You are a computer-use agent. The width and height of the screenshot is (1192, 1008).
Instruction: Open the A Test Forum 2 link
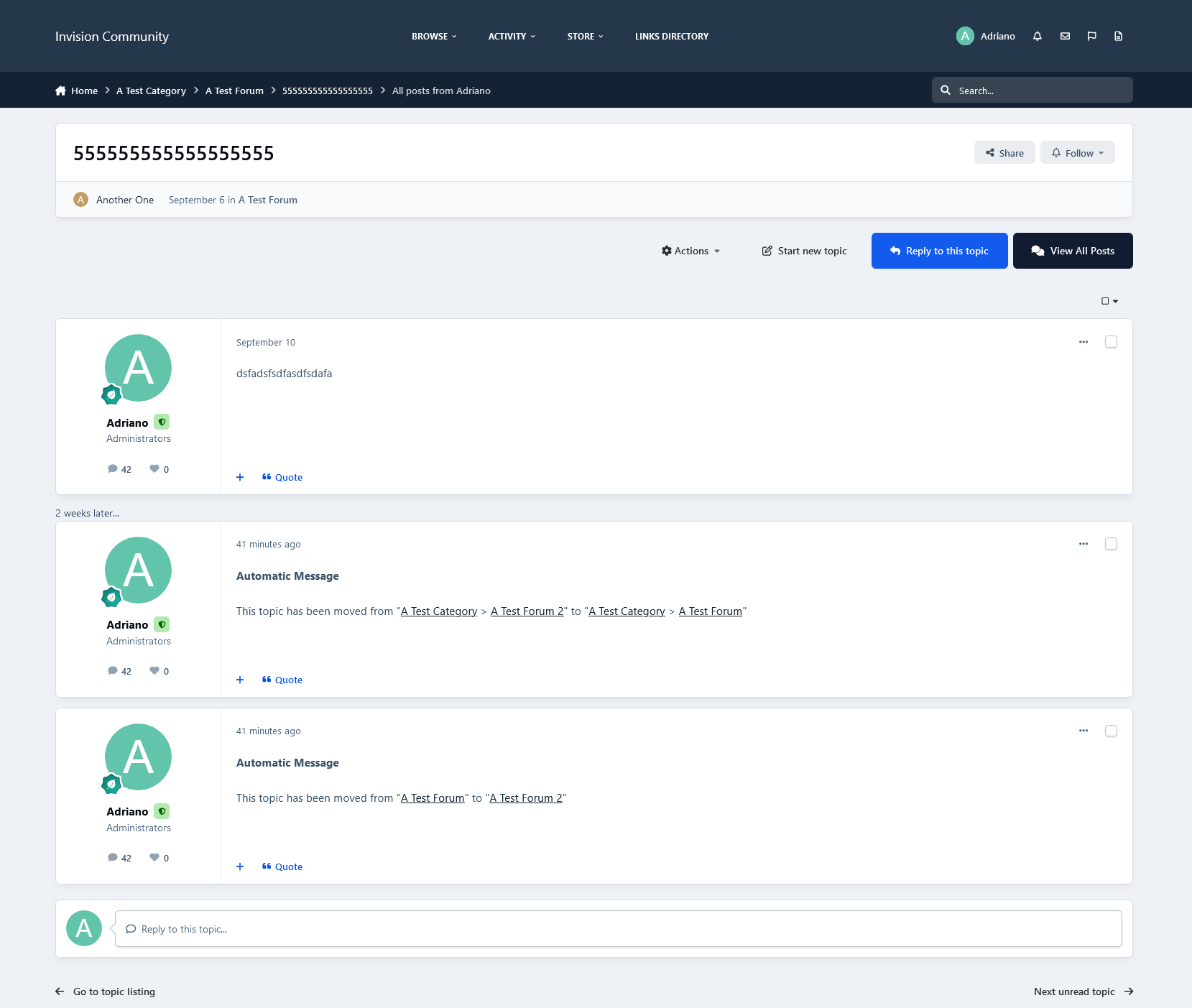[527, 611]
